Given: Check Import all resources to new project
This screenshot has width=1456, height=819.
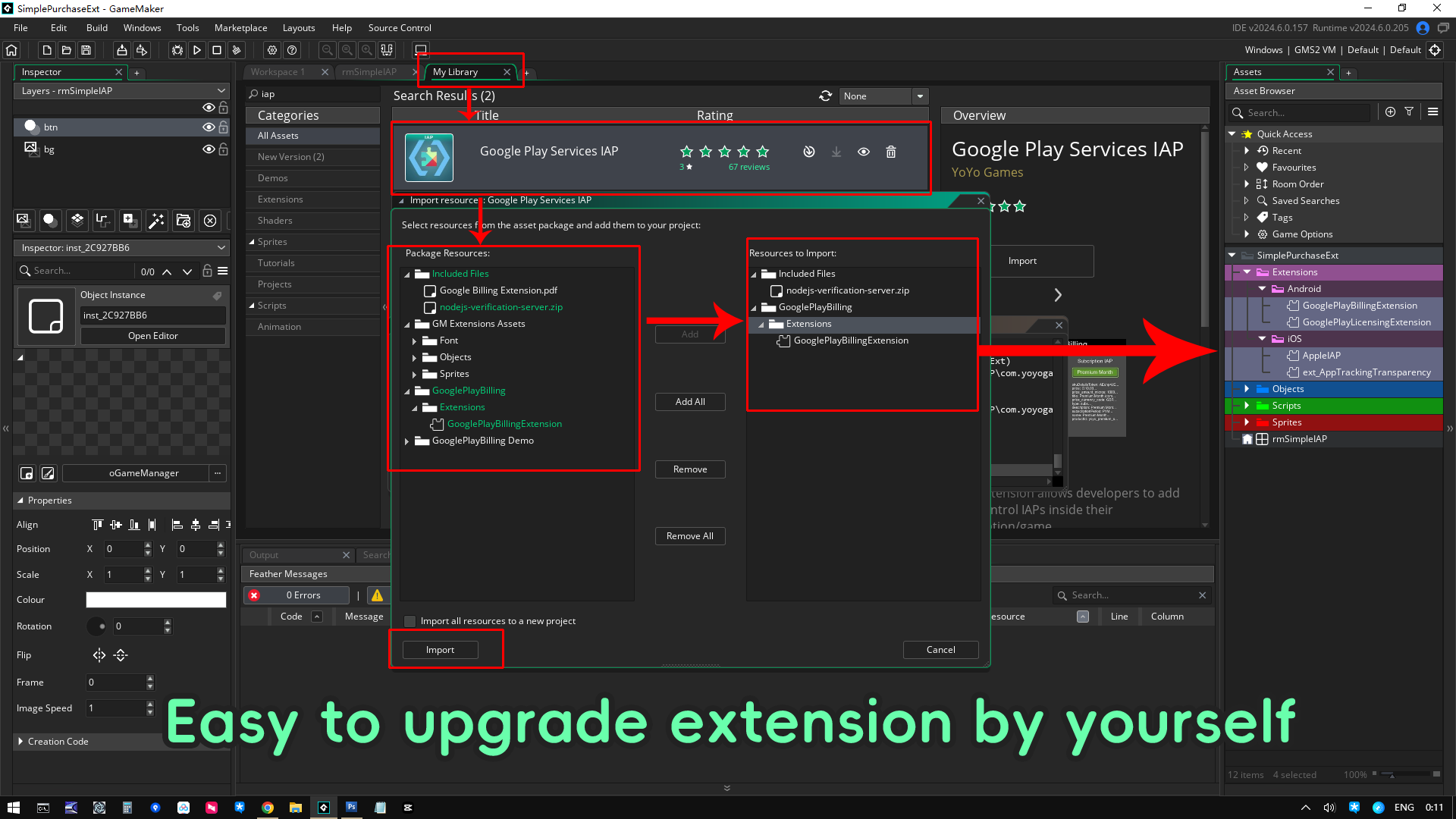Looking at the screenshot, I should point(410,621).
